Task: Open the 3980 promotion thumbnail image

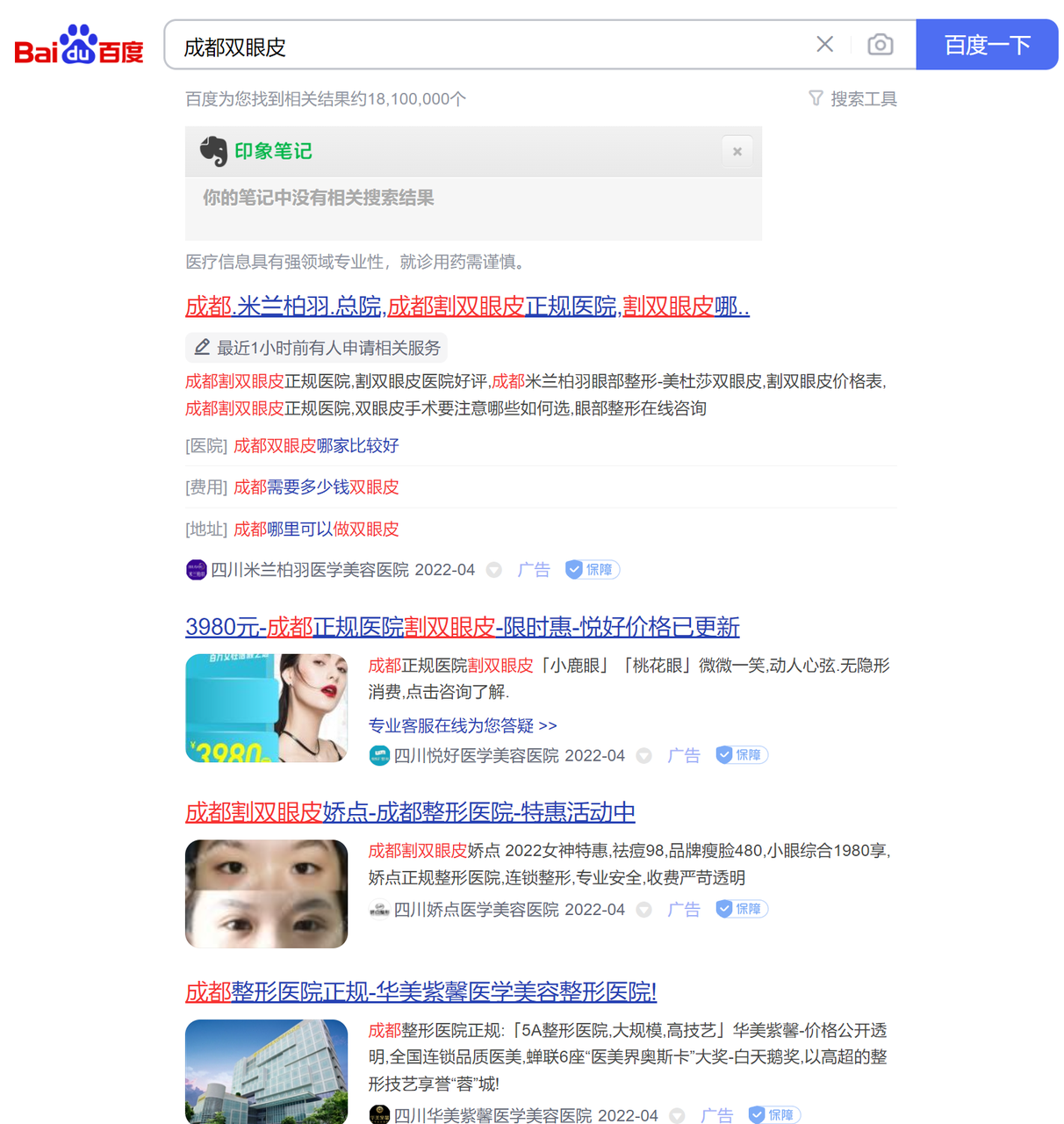Action: coord(267,708)
